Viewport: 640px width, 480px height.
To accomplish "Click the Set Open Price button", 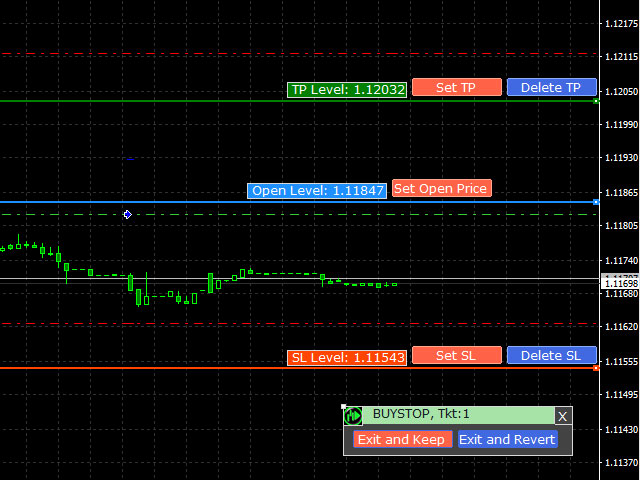I will point(442,188).
